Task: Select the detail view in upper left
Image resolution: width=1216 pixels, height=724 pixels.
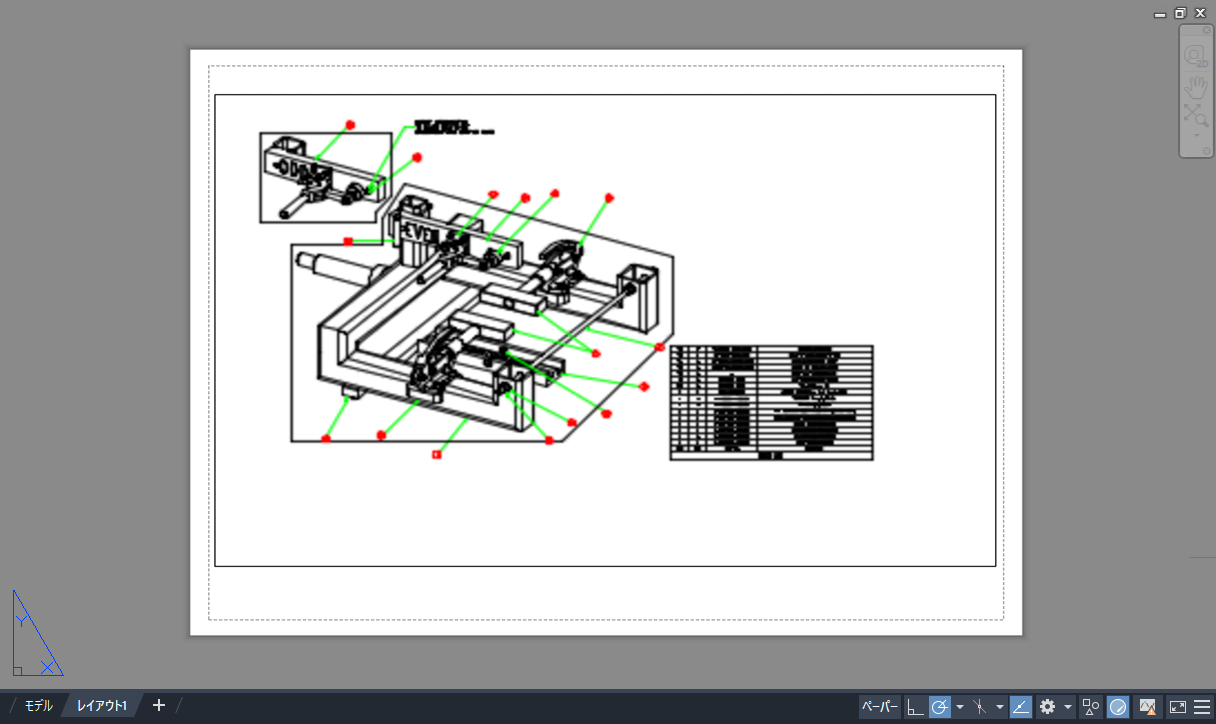Action: click(325, 177)
